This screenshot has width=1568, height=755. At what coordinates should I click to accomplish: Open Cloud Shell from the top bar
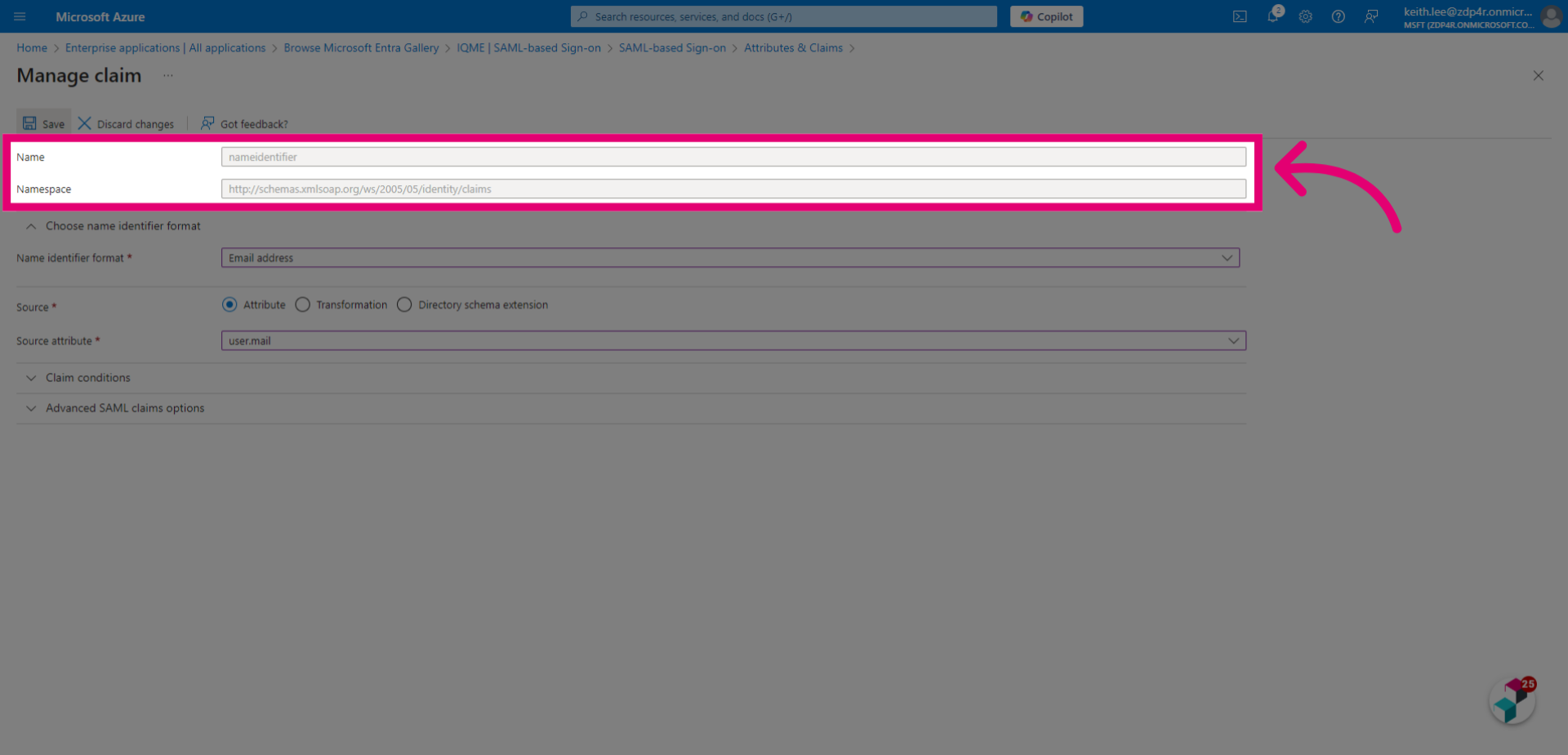click(x=1240, y=16)
